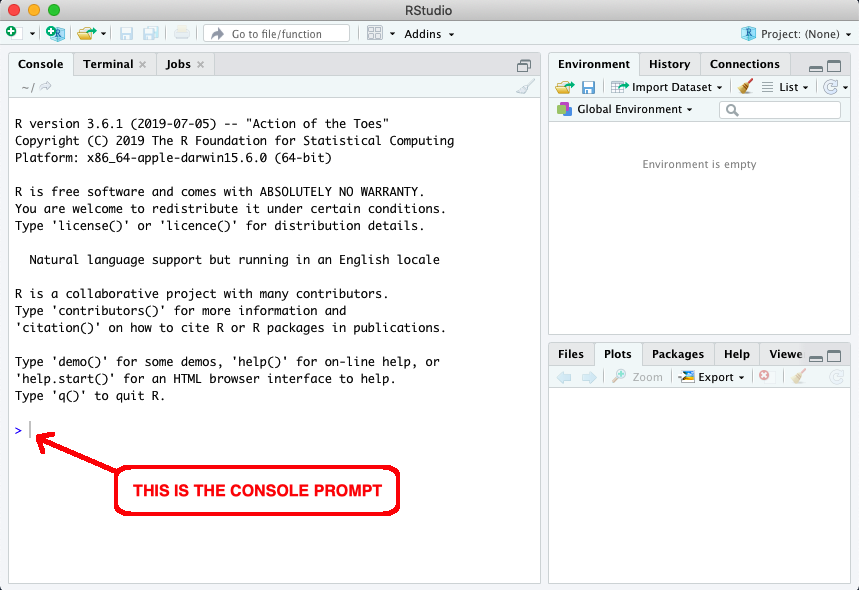Click the Go to file/function field
Screen dimensions: 859x590
(x=277, y=34)
